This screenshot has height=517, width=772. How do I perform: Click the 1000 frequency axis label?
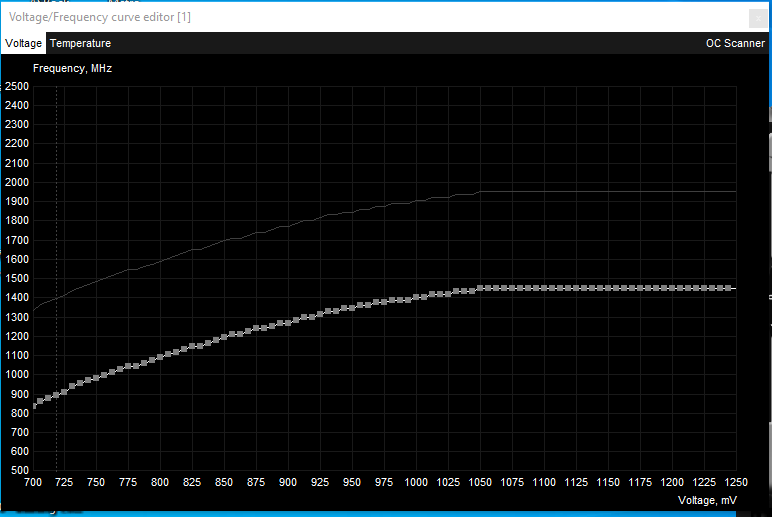[17, 375]
